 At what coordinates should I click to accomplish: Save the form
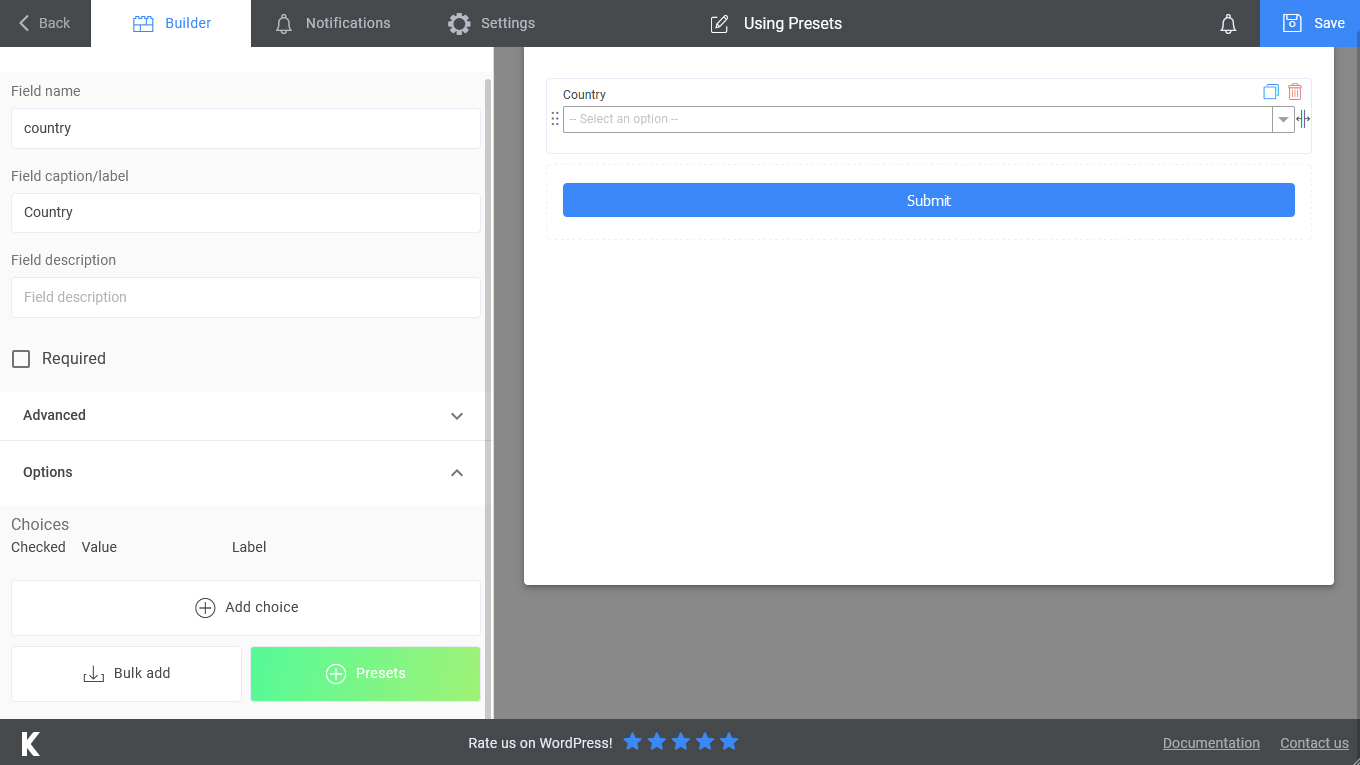[1310, 23]
